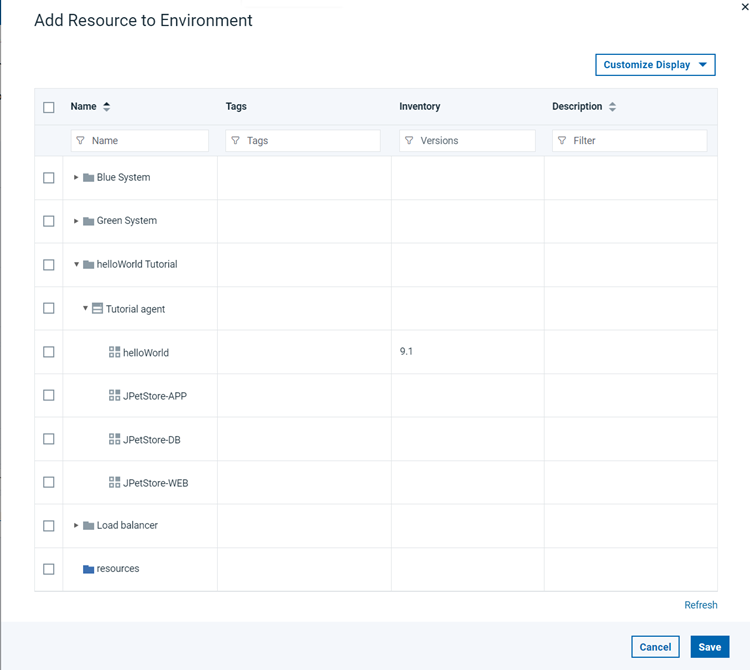Expand the Load balancer folder

(76, 526)
